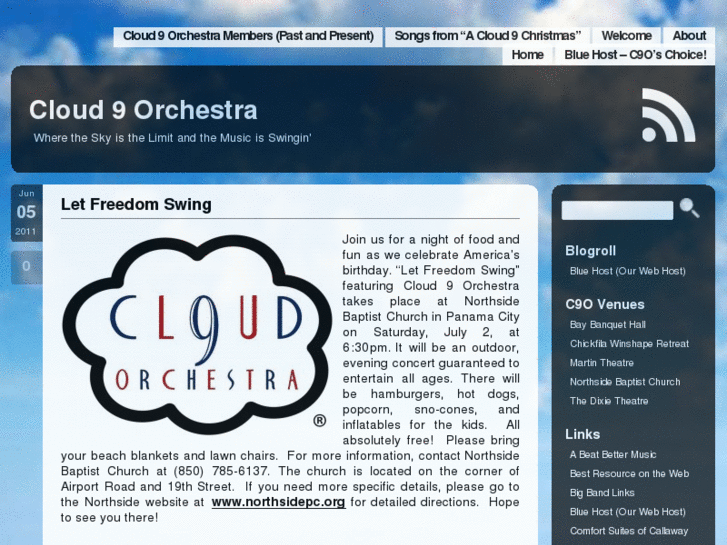Image resolution: width=727 pixels, height=545 pixels.
Task: Navigate to Home in the menu
Action: pos(528,55)
